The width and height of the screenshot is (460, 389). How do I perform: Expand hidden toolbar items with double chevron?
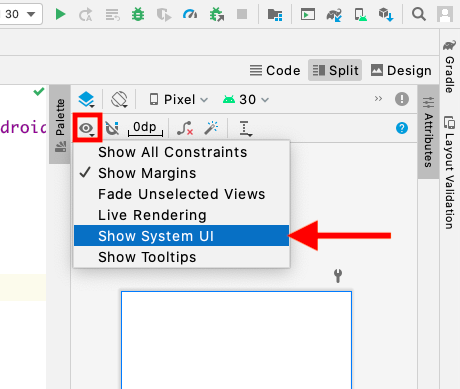[x=378, y=99]
